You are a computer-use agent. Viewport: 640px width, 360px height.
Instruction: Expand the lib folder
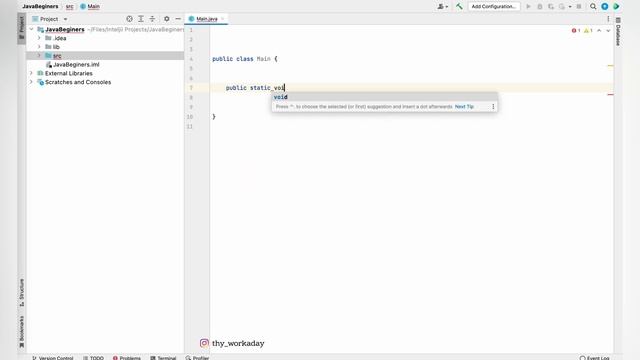[x=39, y=47]
